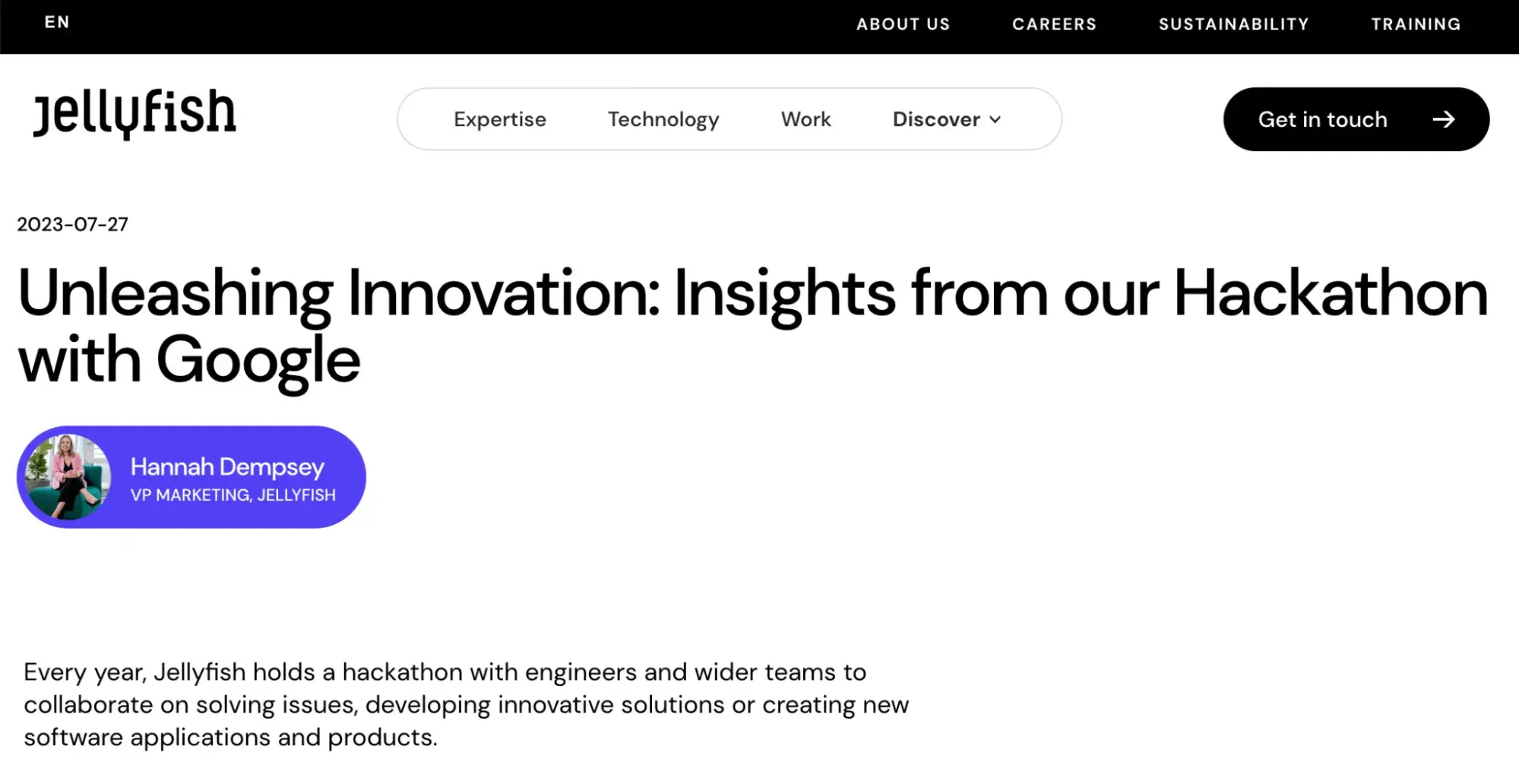Select Technology in the navigation bar
Image resolution: width=1519 pixels, height=784 pixels.
point(663,119)
